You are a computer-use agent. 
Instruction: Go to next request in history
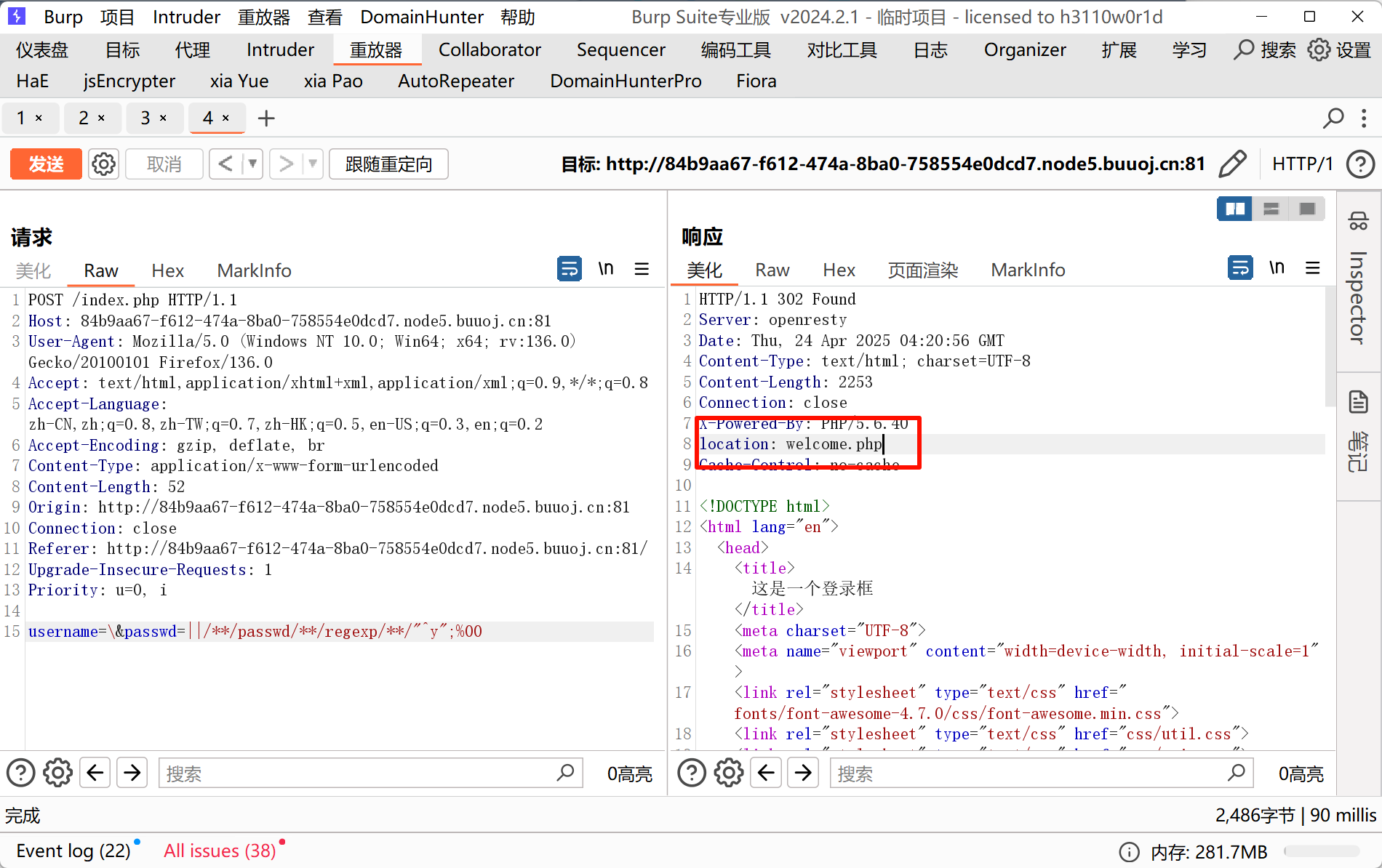point(287,164)
